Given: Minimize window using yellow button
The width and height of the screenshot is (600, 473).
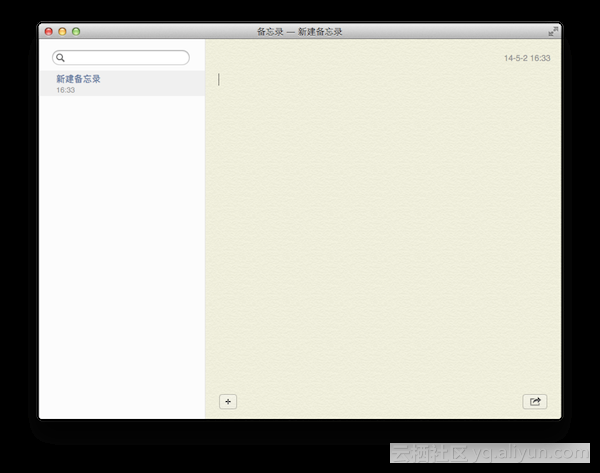Looking at the screenshot, I should (x=62, y=31).
